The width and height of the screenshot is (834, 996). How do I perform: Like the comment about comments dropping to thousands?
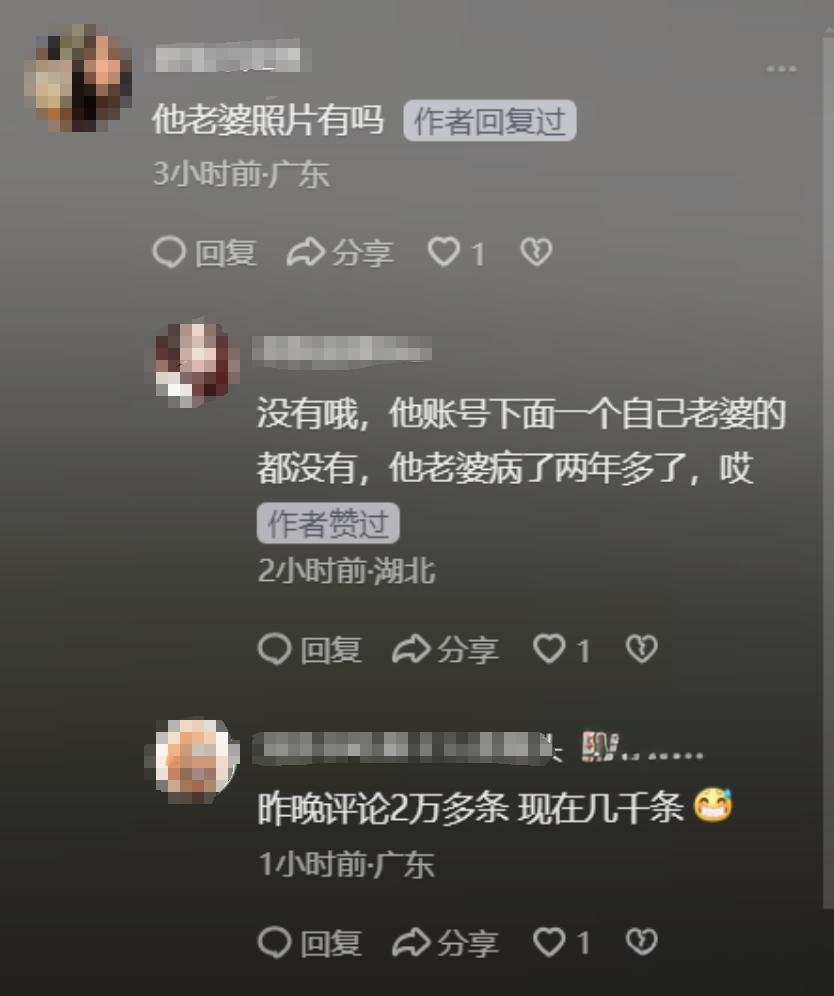[x=549, y=942]
